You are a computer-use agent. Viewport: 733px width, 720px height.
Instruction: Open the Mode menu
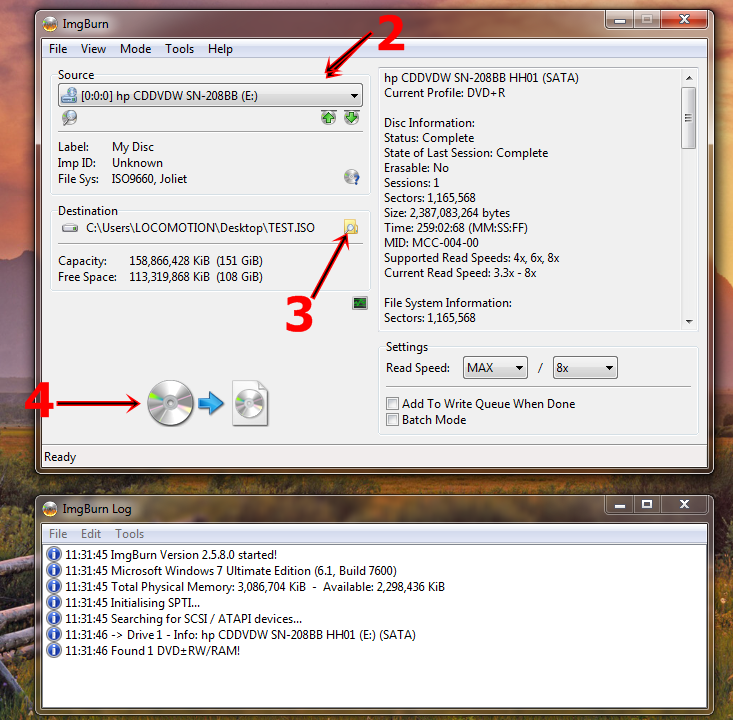click(136, 49)
